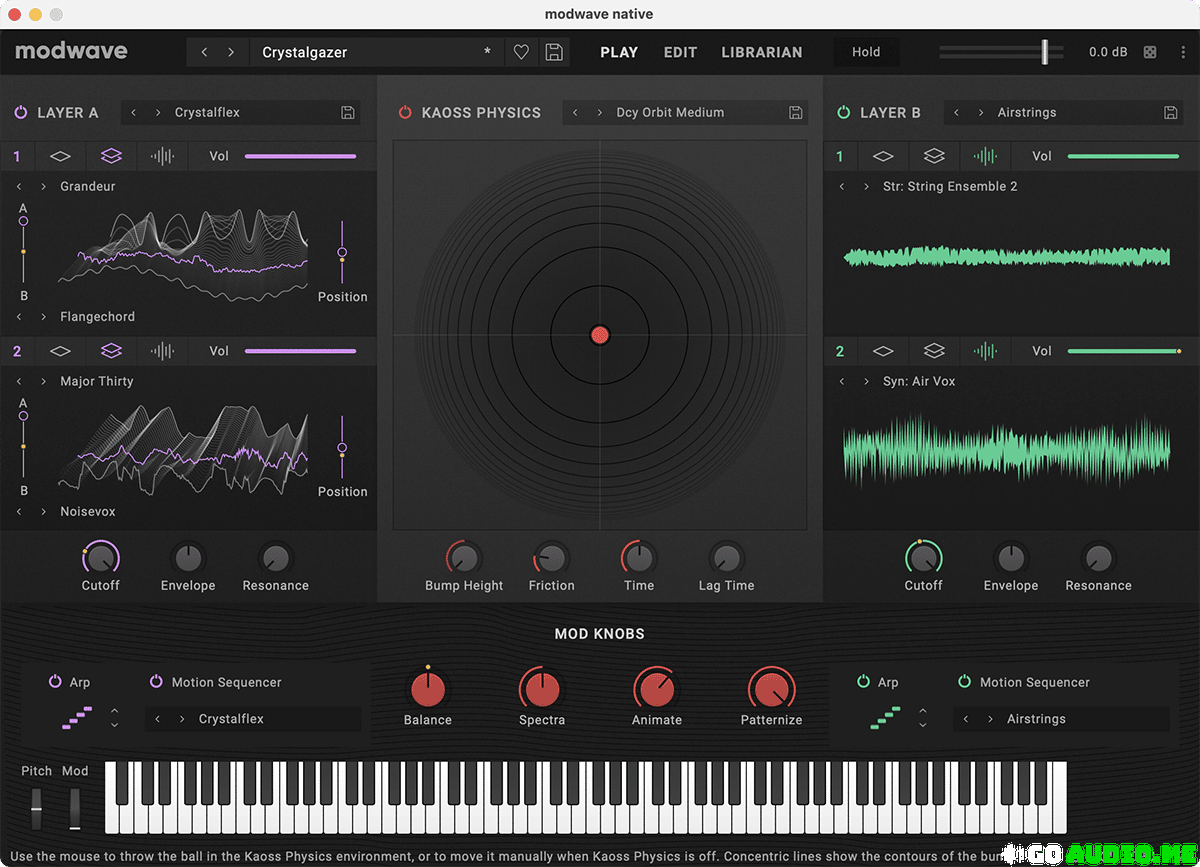The height and width of the screenshot is (867, 1200).
Task: Switch to the PLAY page
Action: [x=619, y=52]
